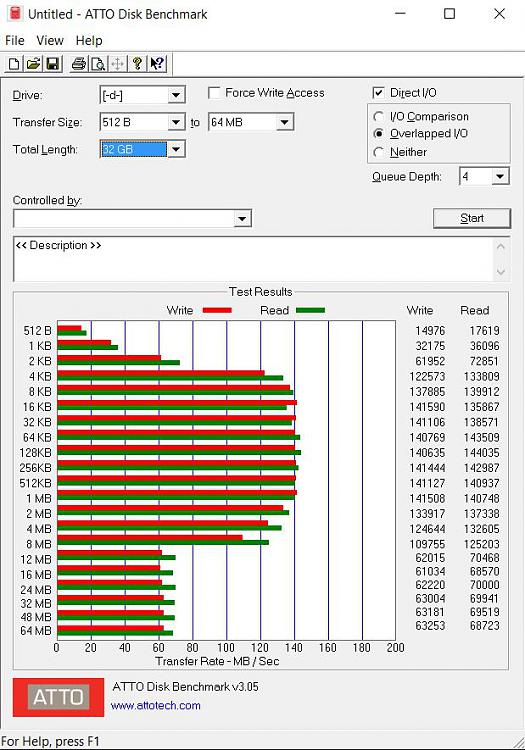Click inside the Description text box
The height and width of the screenshot is (750, 525).
[253, 259]
